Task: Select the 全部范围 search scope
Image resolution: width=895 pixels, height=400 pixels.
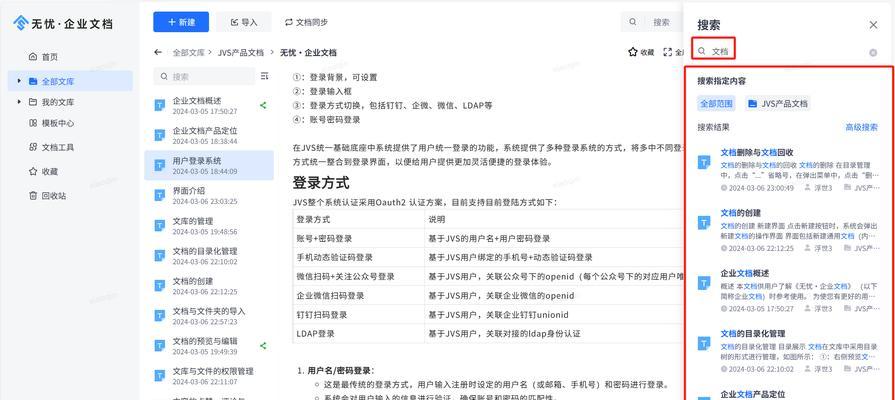Action: (x=716, y=103)
